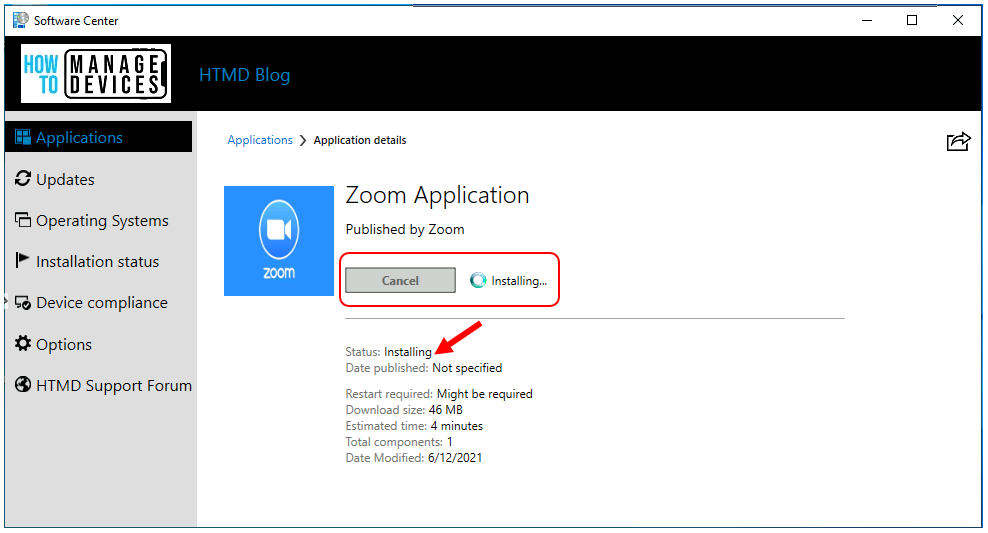Click the installing progress spinner
This screenshot has width=988, height=533.
(x=478, y=280)
